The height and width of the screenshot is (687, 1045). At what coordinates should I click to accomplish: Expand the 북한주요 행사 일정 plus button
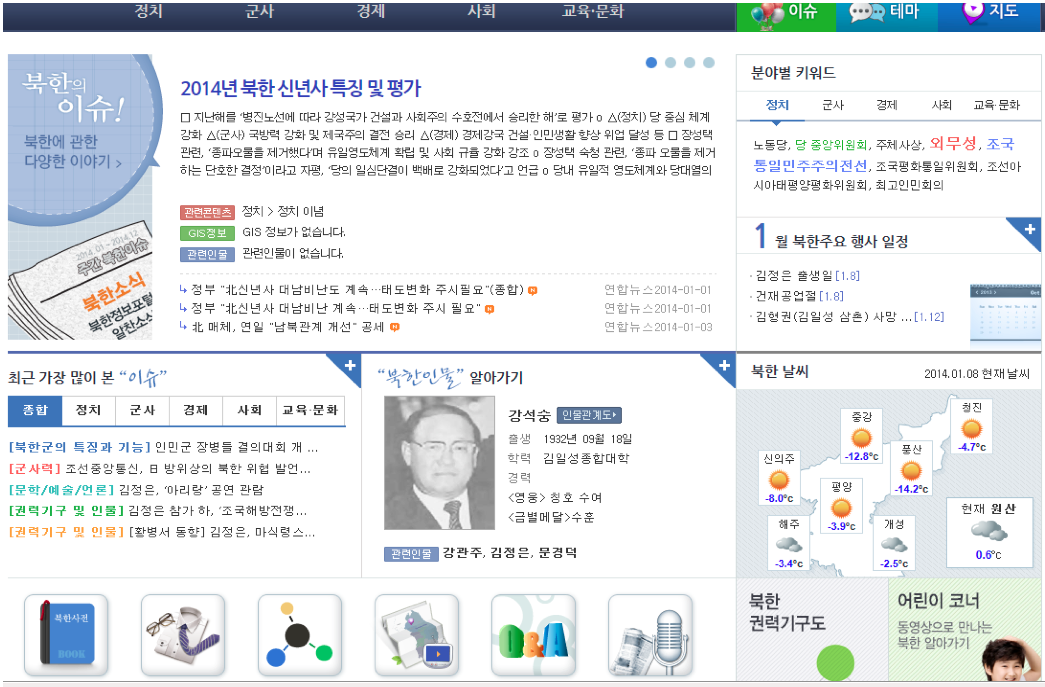(1030, 231)
